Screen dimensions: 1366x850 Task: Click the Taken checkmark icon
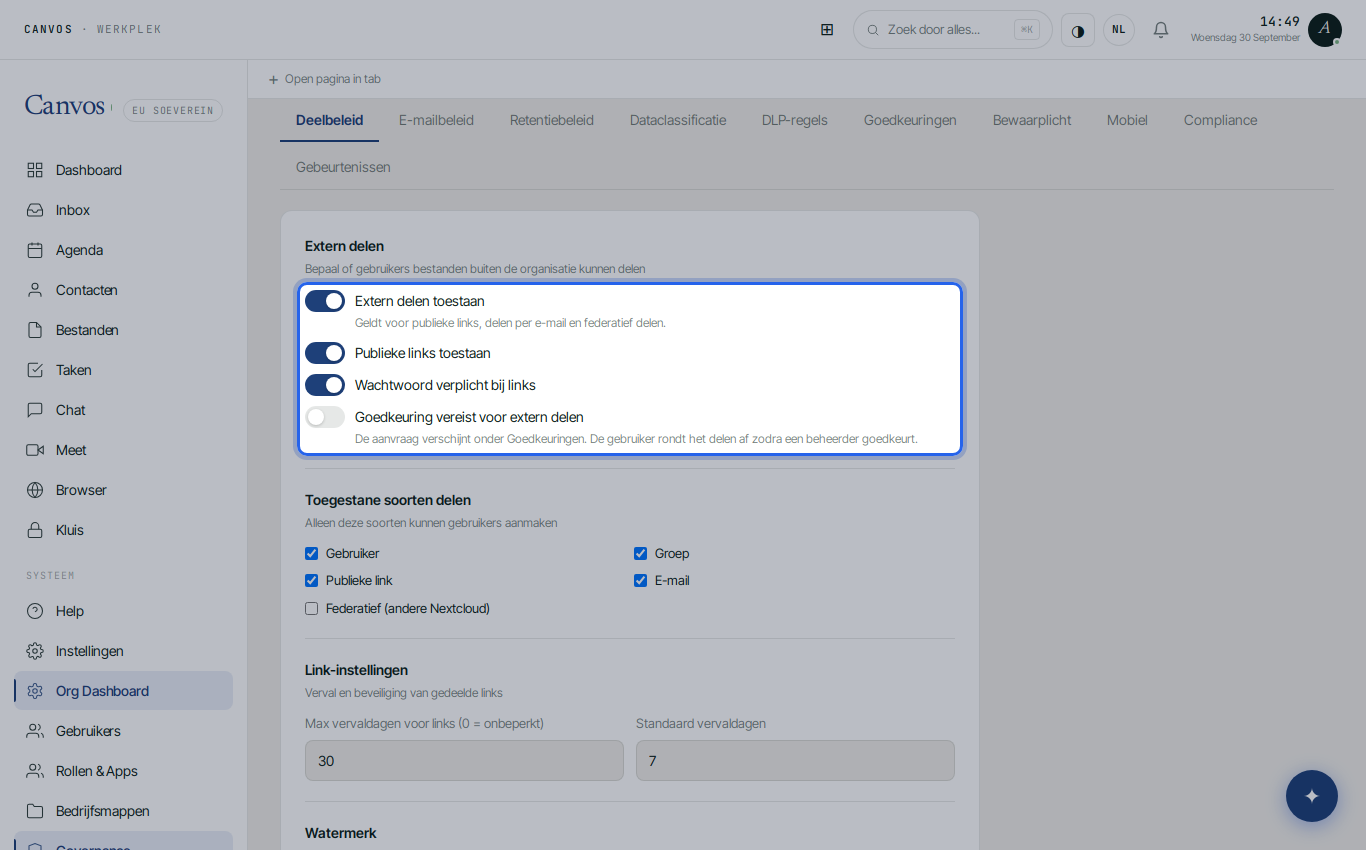coord(35,370)
